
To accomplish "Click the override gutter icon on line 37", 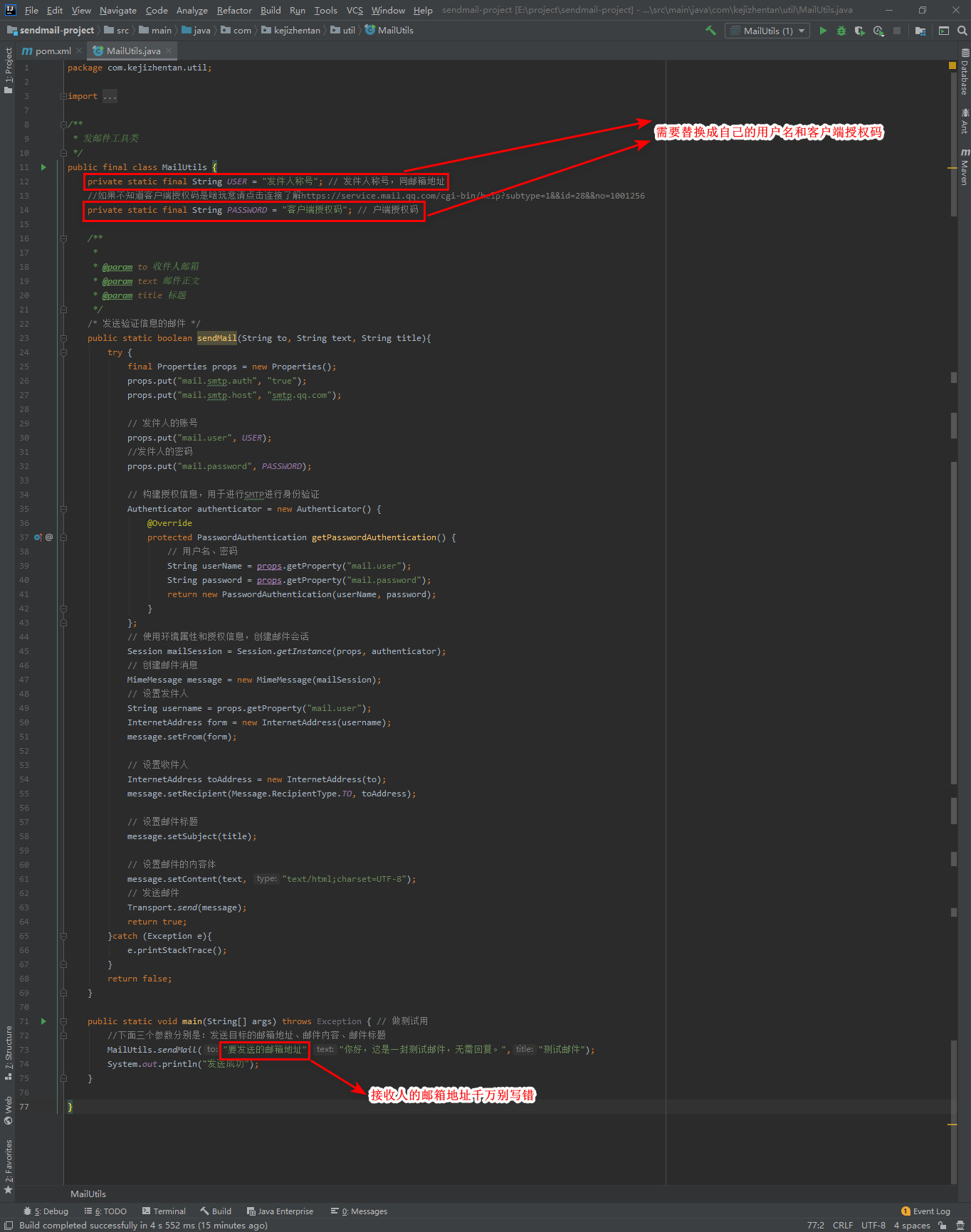I will click(38, 537).
